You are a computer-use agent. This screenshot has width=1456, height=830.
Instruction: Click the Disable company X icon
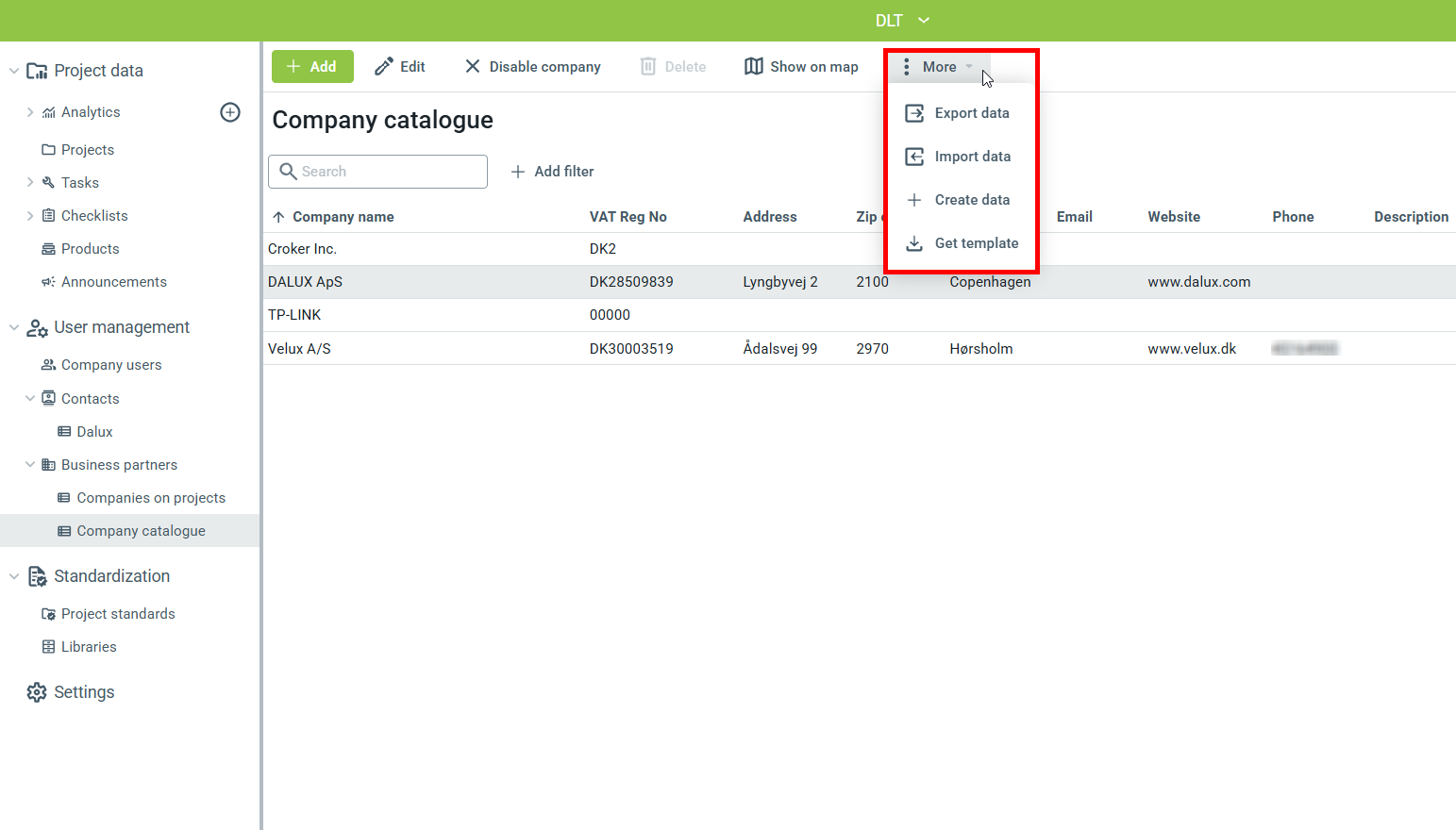tap(473, 67)
